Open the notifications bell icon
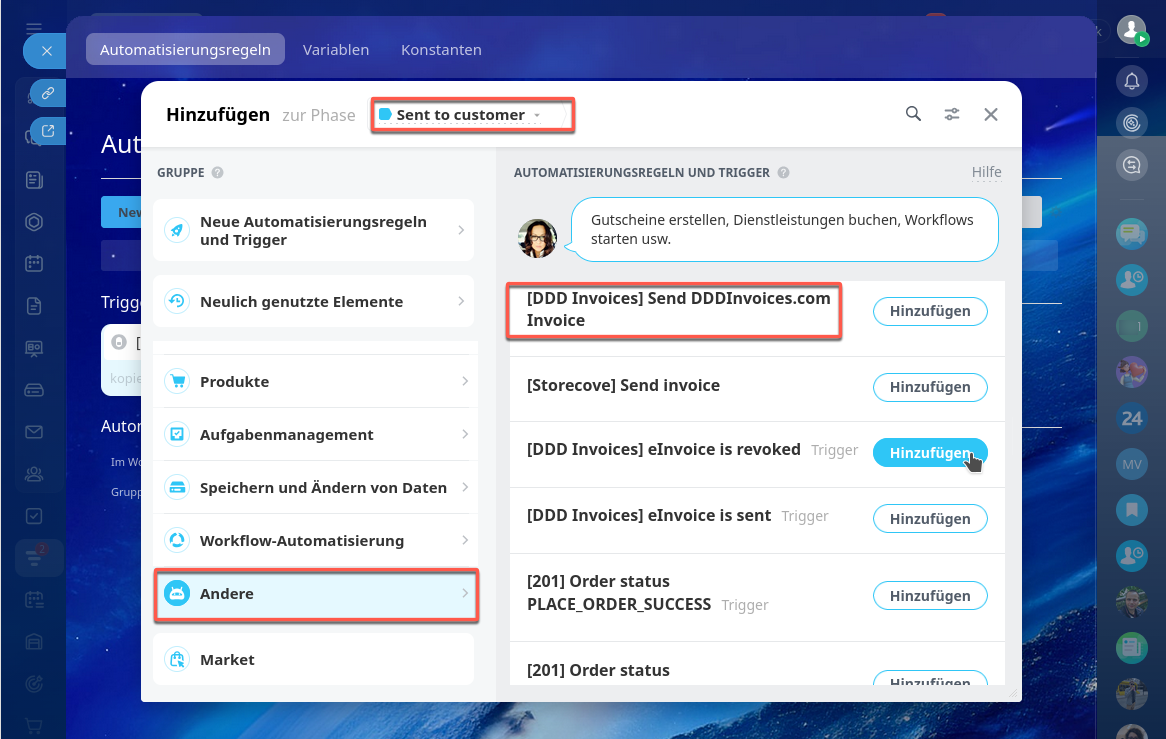The height and width of the screenshot is (739, 1166). coord(1132,80)
